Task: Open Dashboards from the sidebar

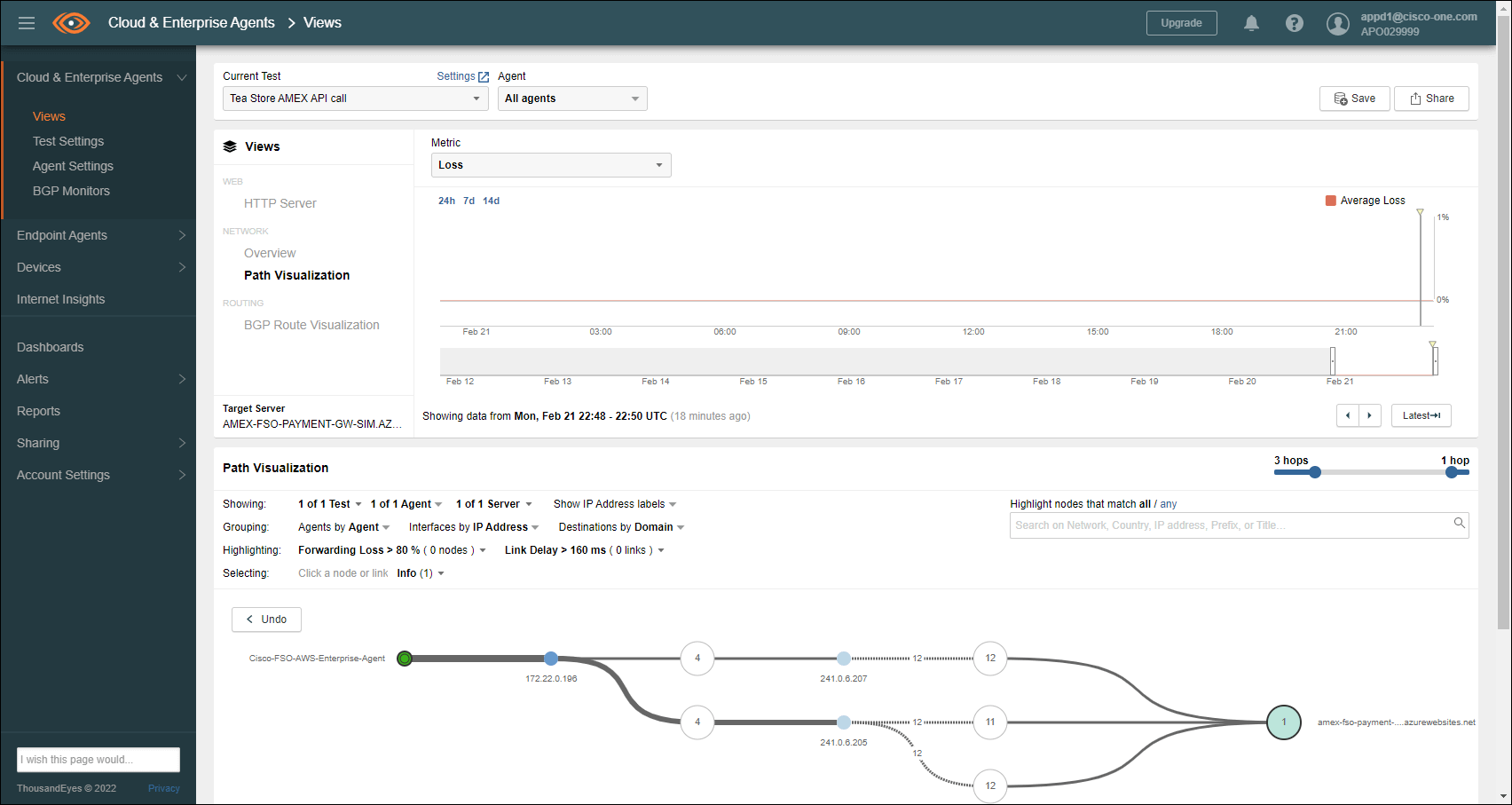Action: pos(51,347)
